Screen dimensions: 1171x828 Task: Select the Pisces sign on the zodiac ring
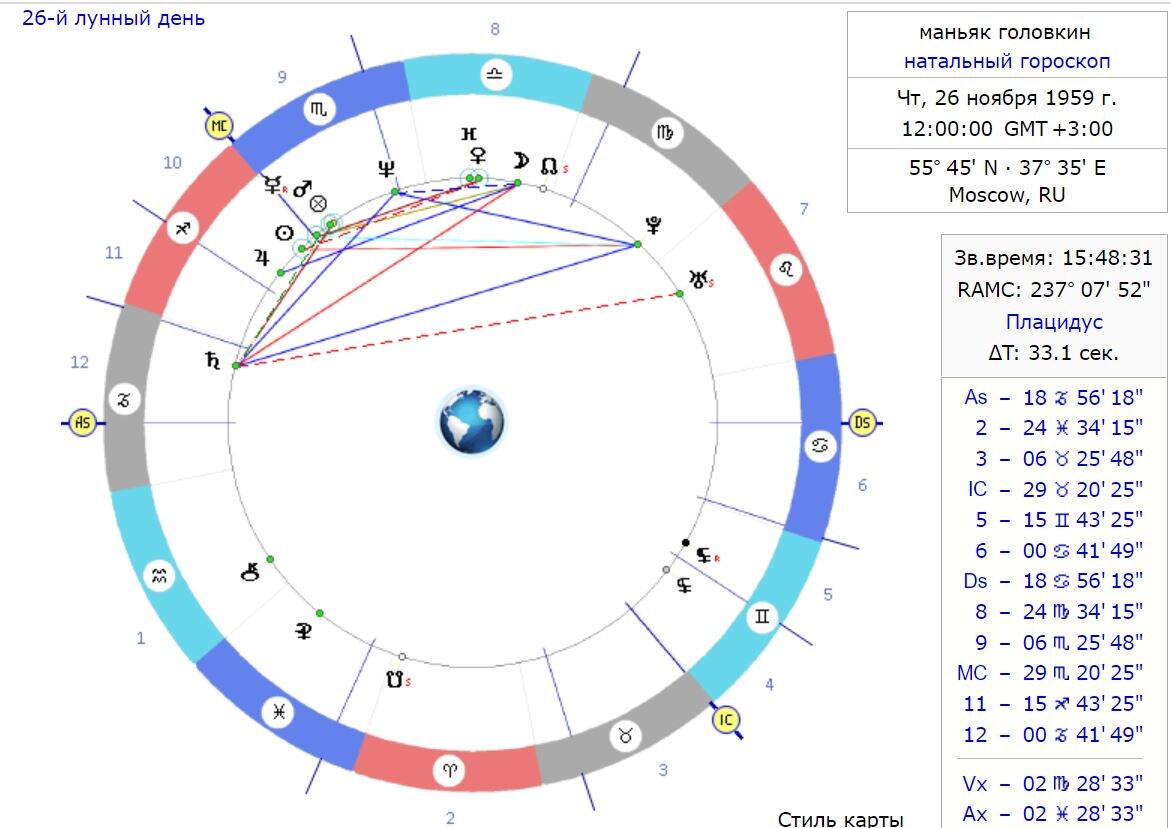pyautogui.click(x=279, y=712)
